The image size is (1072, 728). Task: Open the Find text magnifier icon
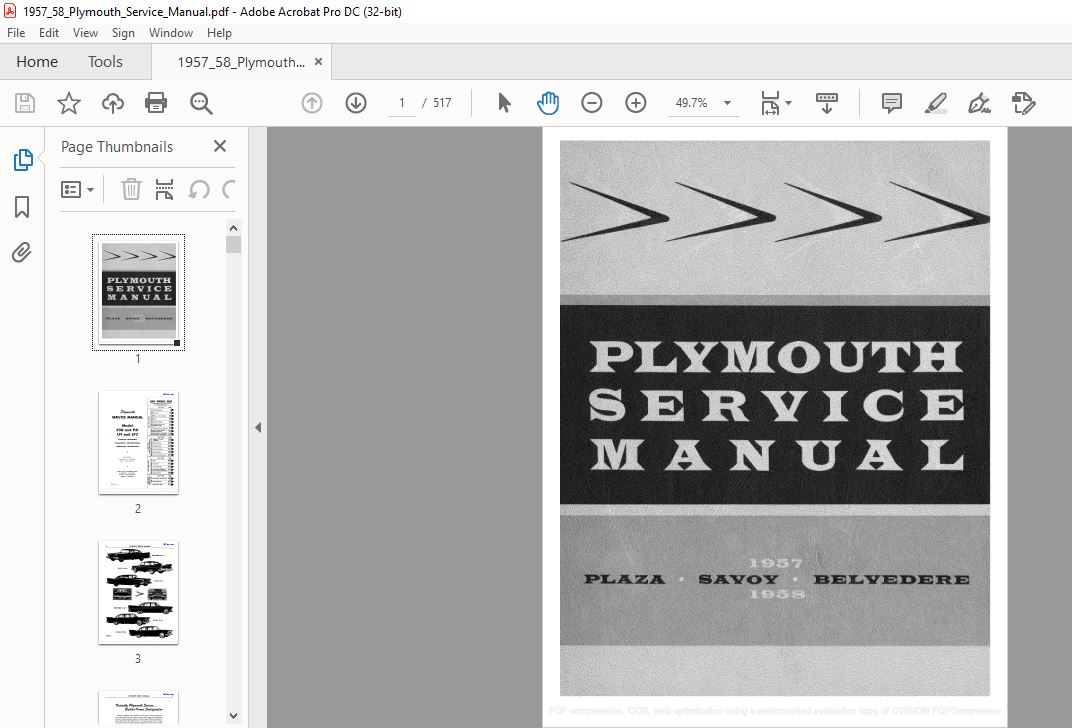[x=201, y=103]
